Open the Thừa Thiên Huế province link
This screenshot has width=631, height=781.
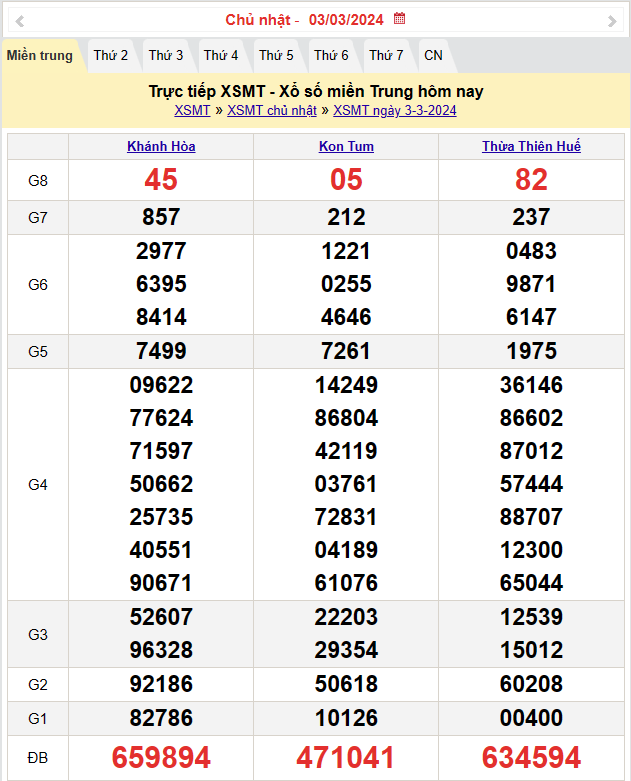[x=531, y=146]
